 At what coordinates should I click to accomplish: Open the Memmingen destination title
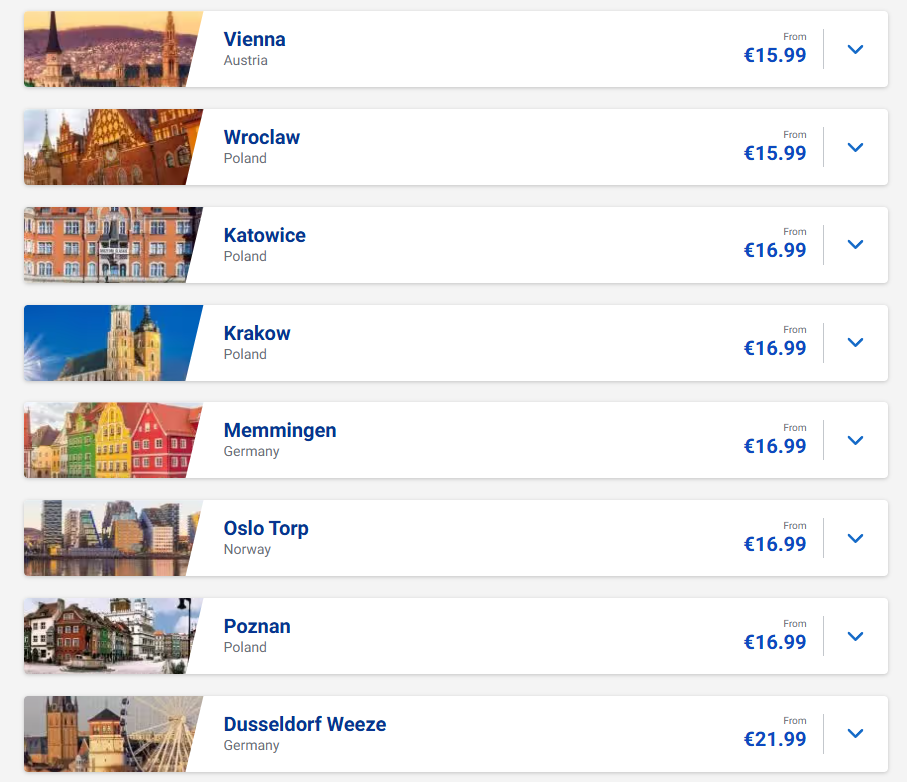280,431
